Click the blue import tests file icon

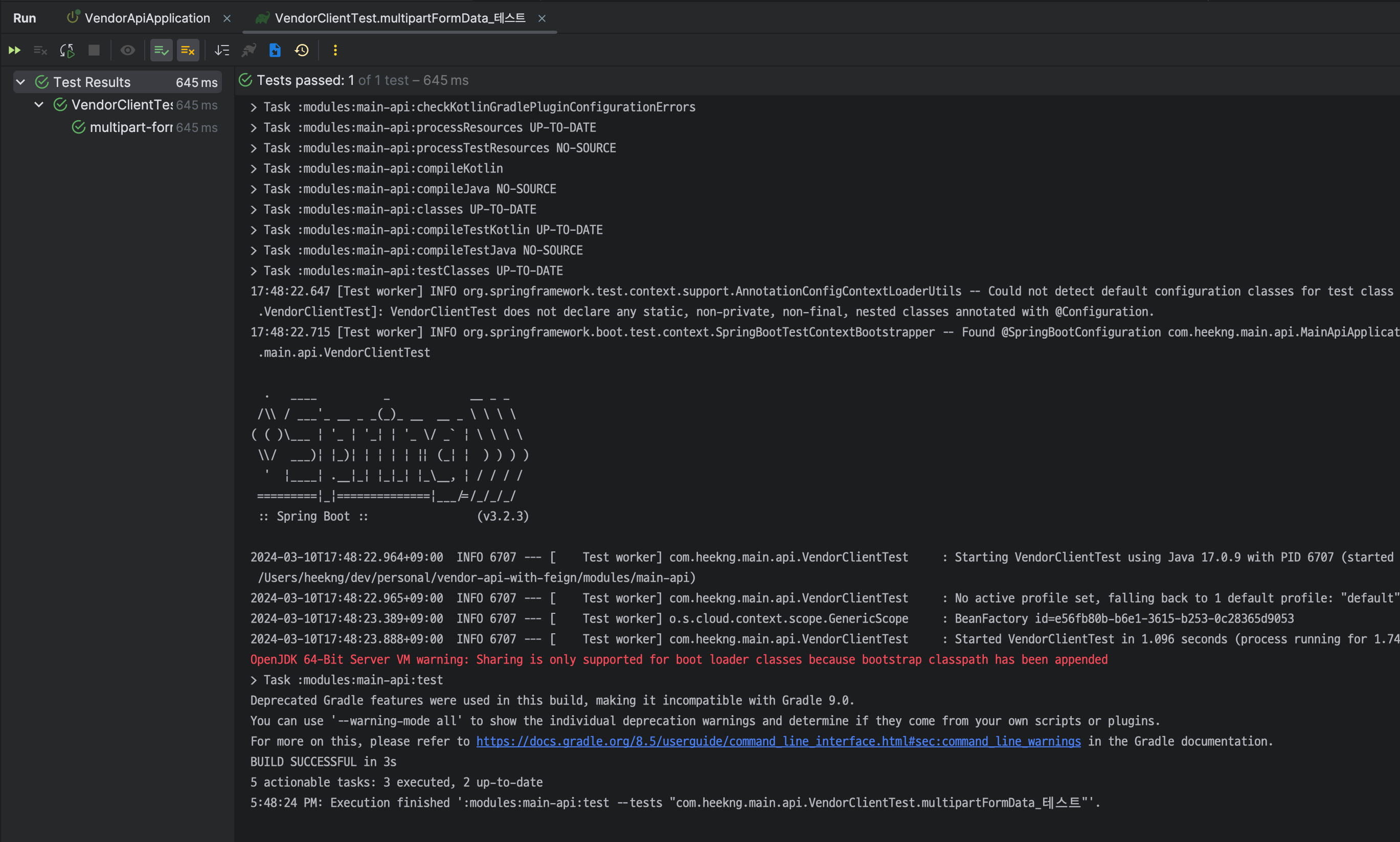pos(275,51)
